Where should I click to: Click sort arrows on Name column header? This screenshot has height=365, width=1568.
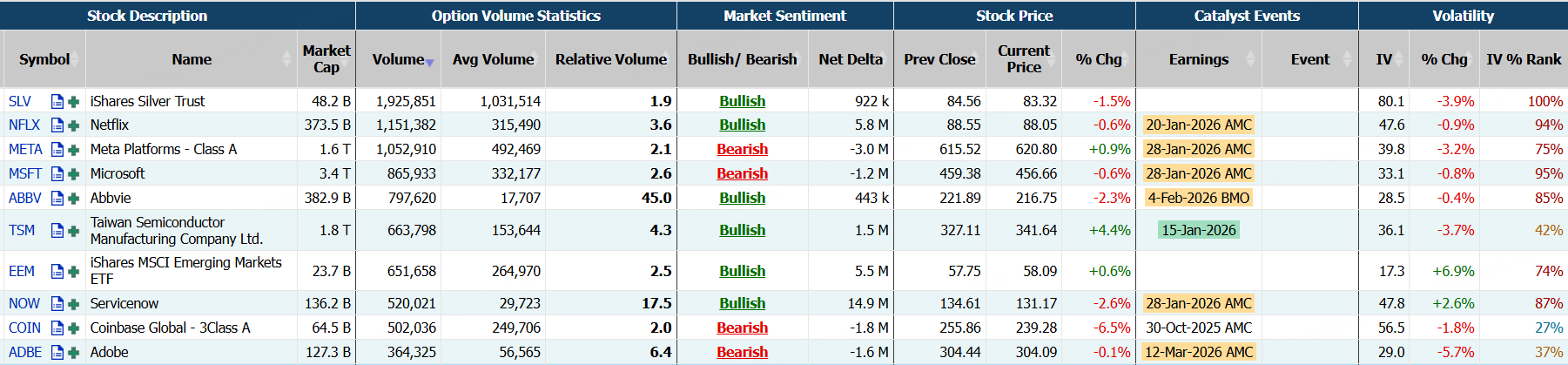[x=286, y=59]
